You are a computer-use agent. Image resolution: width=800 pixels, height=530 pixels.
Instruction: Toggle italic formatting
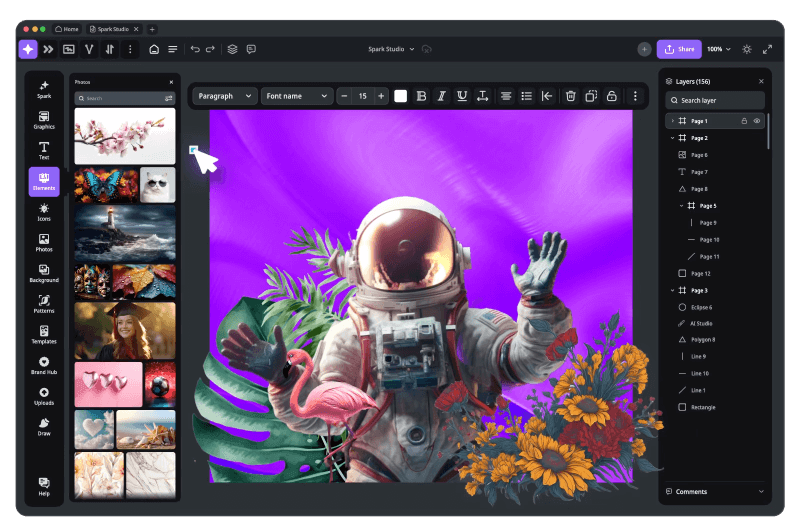[442, 96]
